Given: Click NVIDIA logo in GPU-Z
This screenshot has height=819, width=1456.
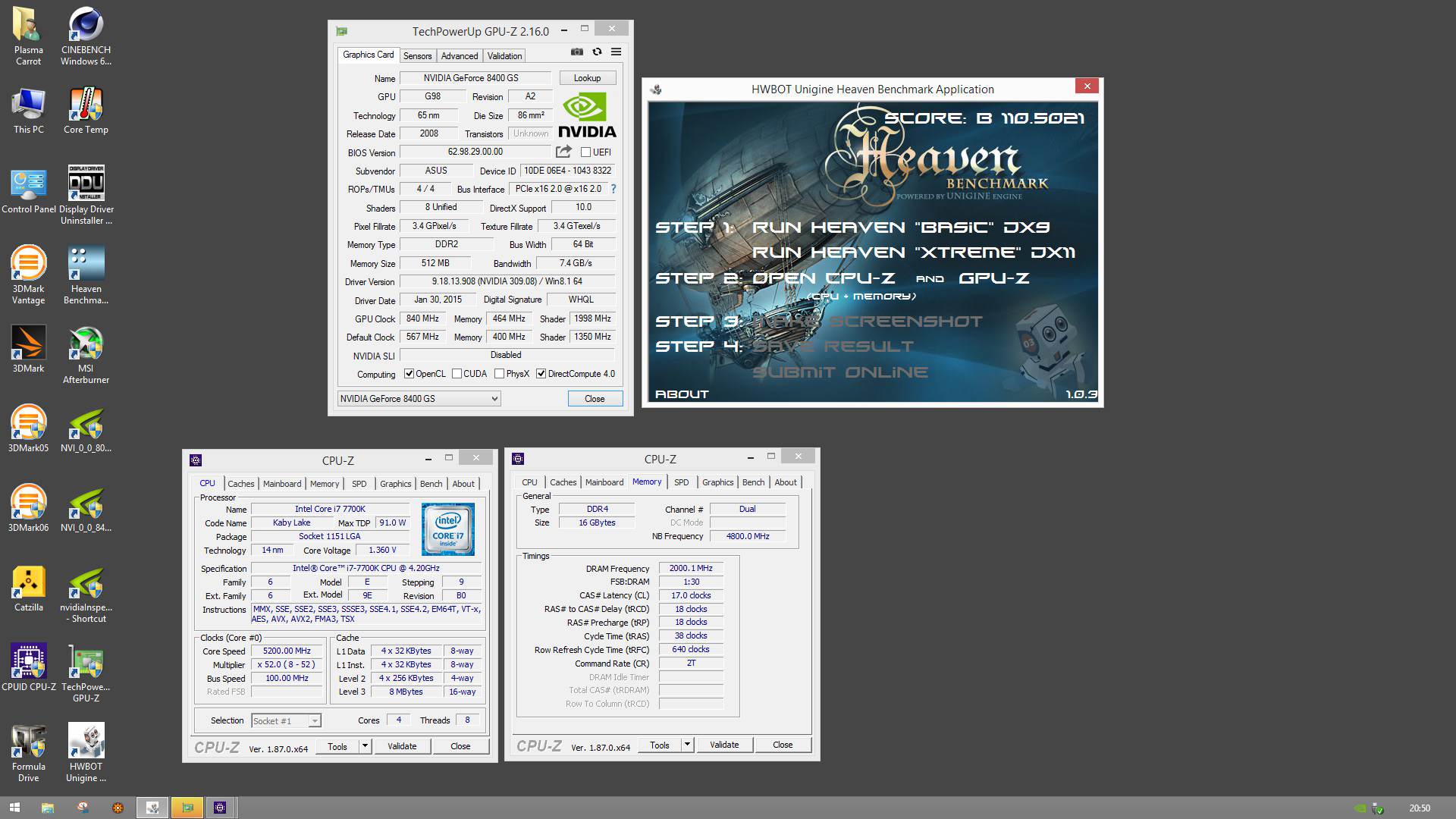Looking at the screenshot, I should coord(587,115).
